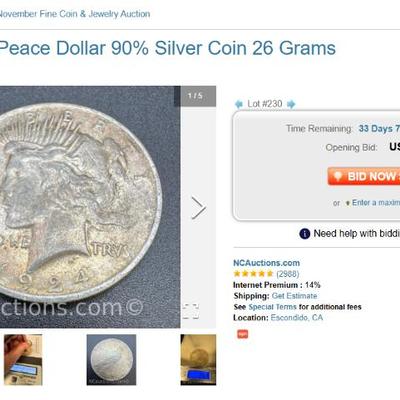
Task: Select the coin on scale thumbnail
Action: point(198,360)
